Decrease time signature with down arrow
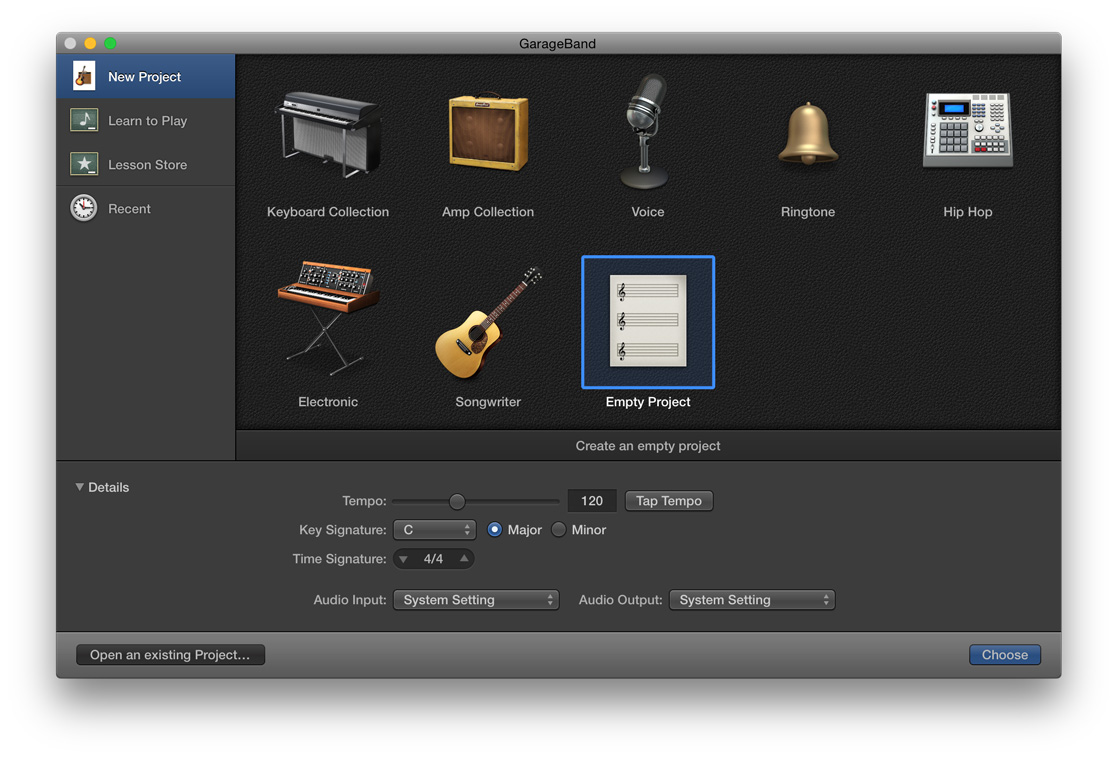The height and width of the screenshot is (758, 1117). [403, 559]
